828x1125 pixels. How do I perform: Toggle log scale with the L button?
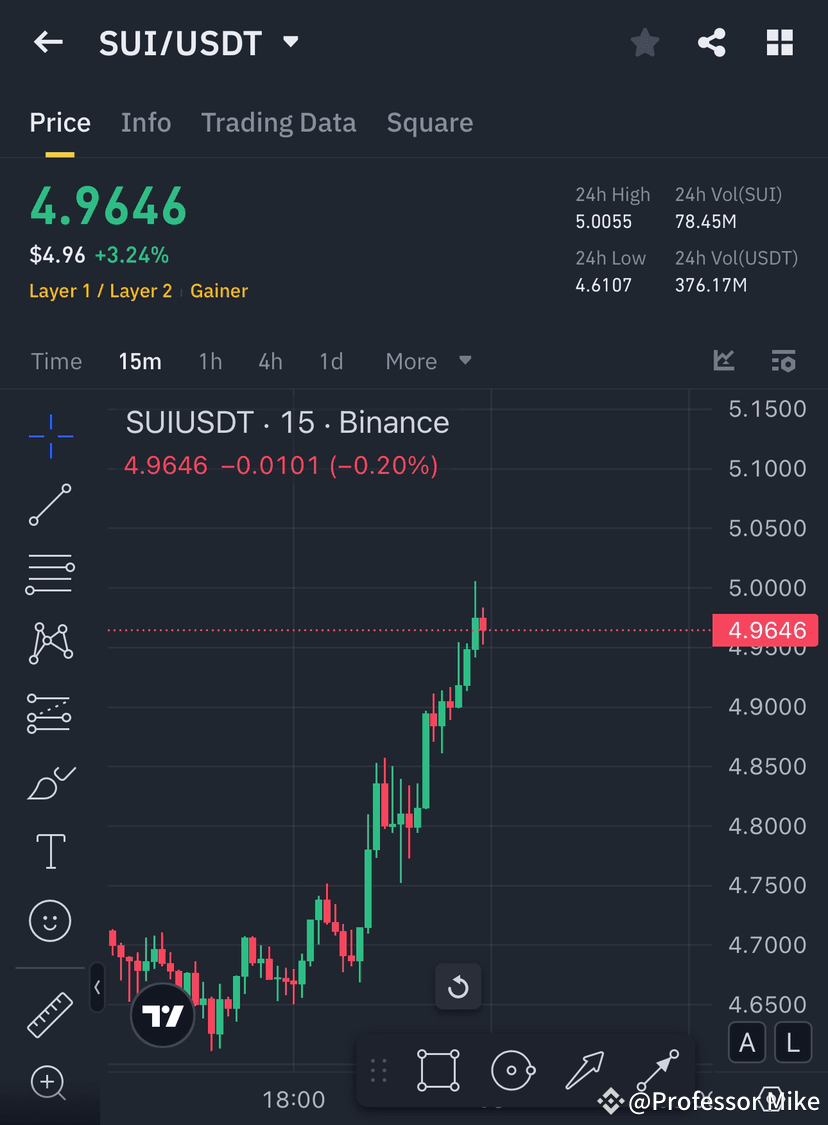coord(792,1042)
